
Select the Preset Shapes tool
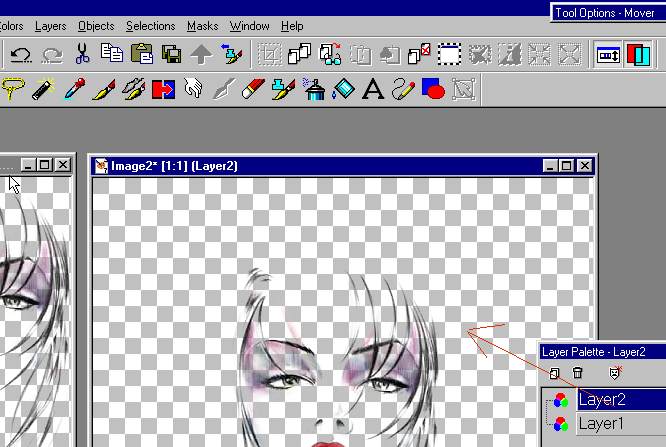coord(433,88)
